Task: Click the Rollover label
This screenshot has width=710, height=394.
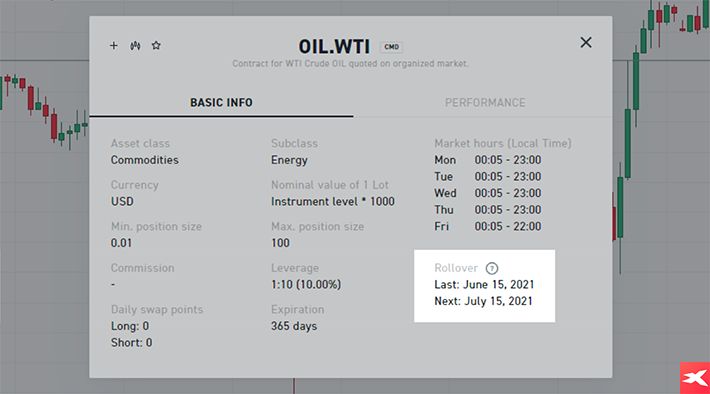Action: point(456,268)
